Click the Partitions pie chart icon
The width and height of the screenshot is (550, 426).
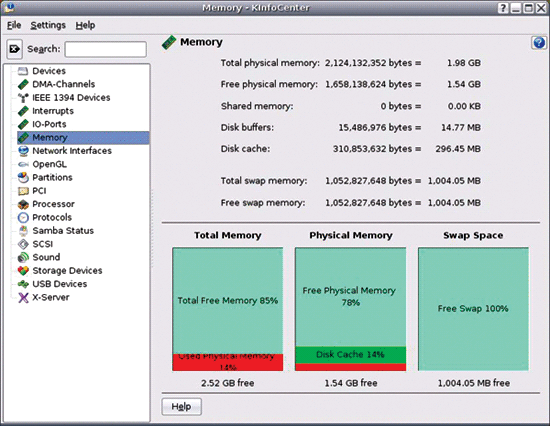[x=23, y=178]
